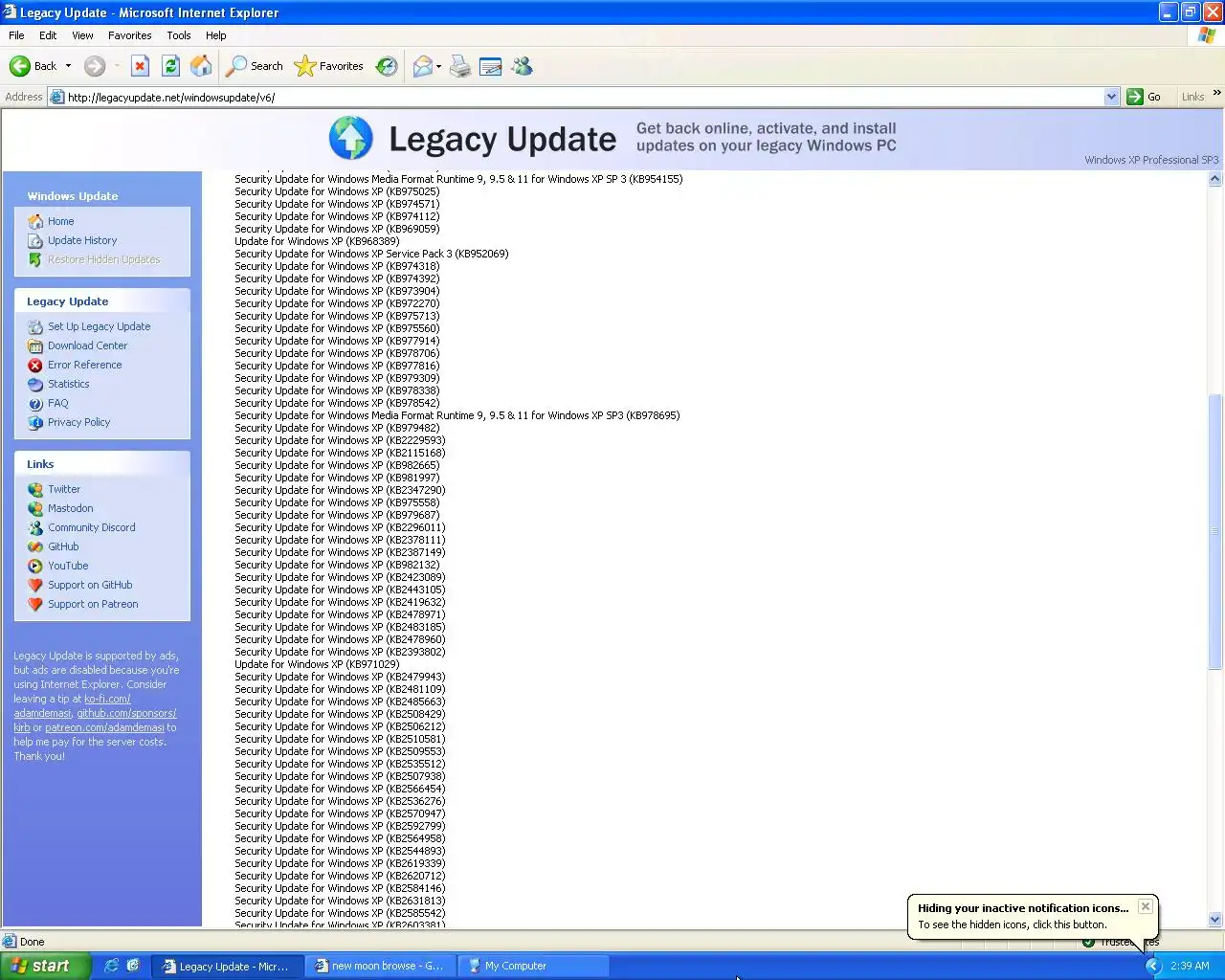
Task: Open the View menu
Action: (83, 35)
